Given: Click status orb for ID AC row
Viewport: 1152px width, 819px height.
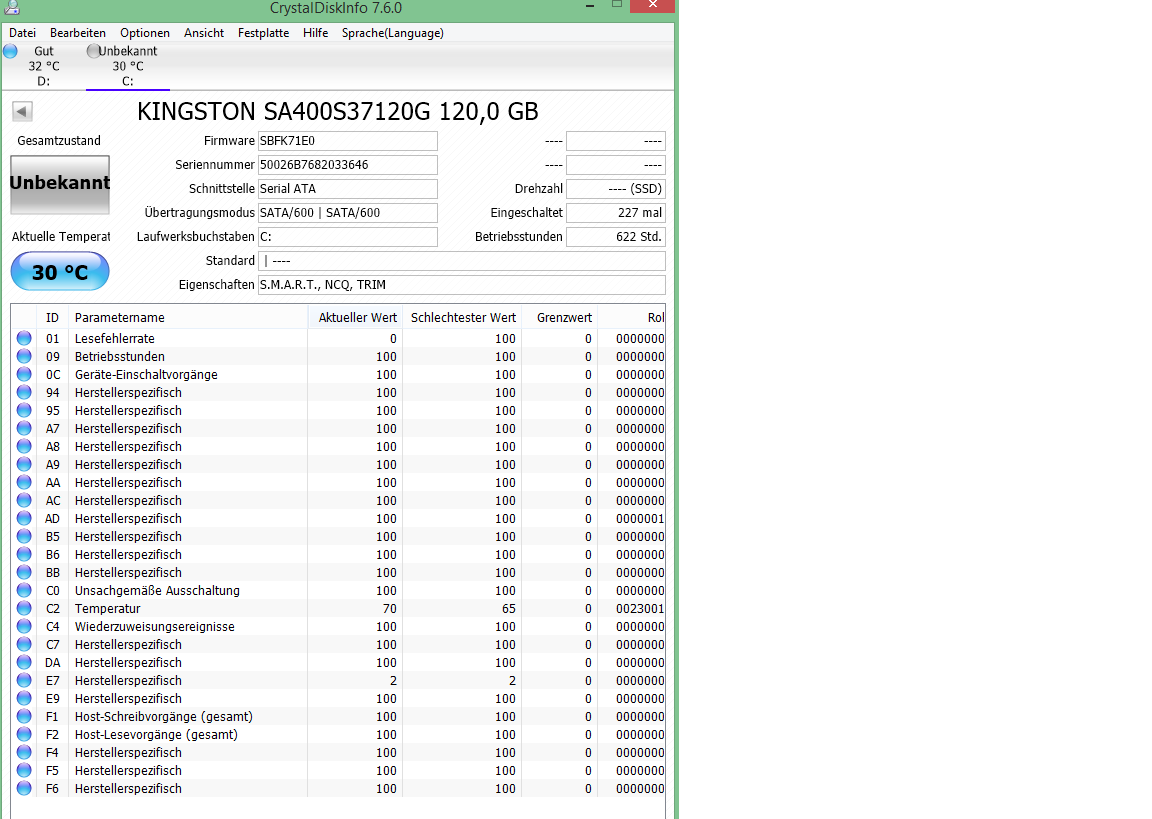Looking at the screenshot, I should (24, 500).
